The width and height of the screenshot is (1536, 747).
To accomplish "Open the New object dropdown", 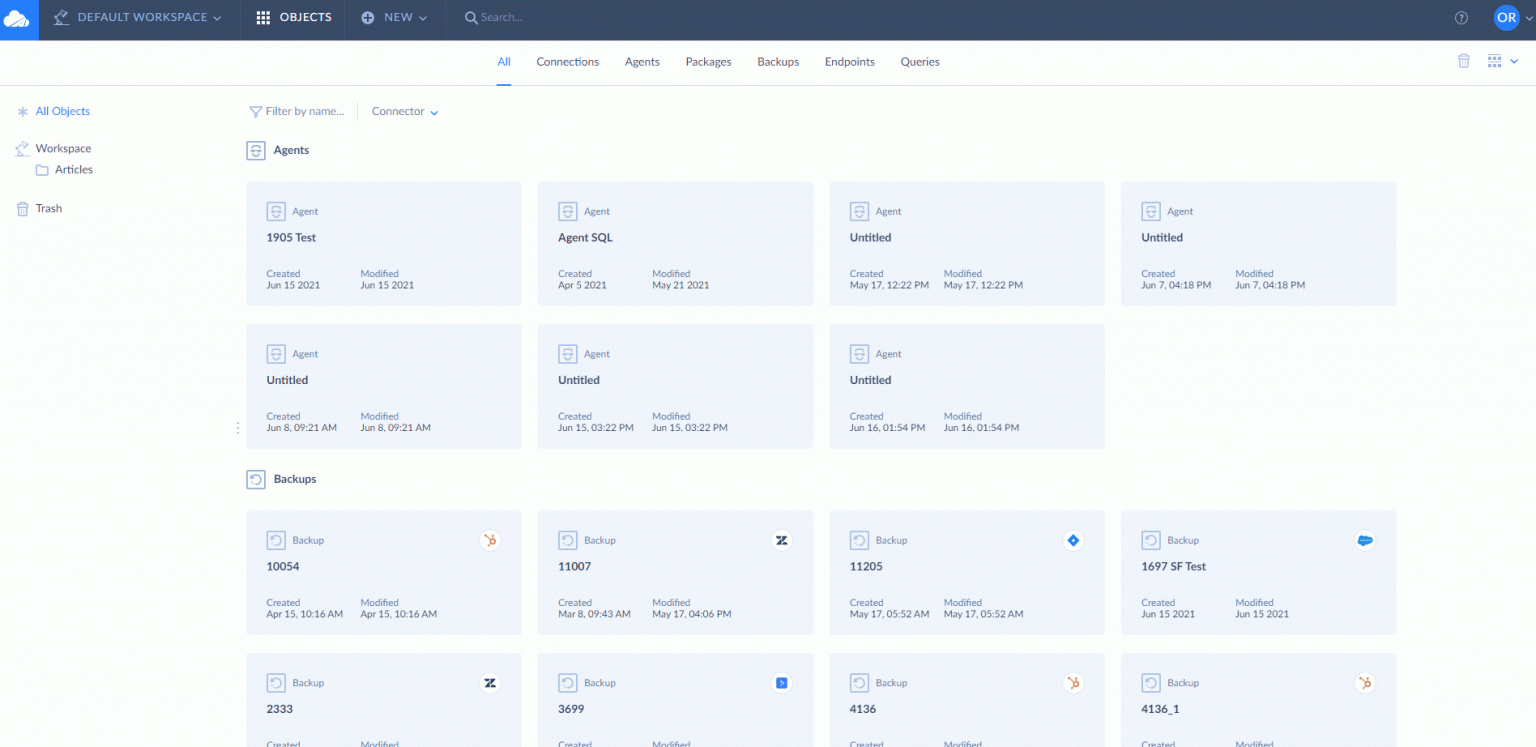I will pos(394,18).
